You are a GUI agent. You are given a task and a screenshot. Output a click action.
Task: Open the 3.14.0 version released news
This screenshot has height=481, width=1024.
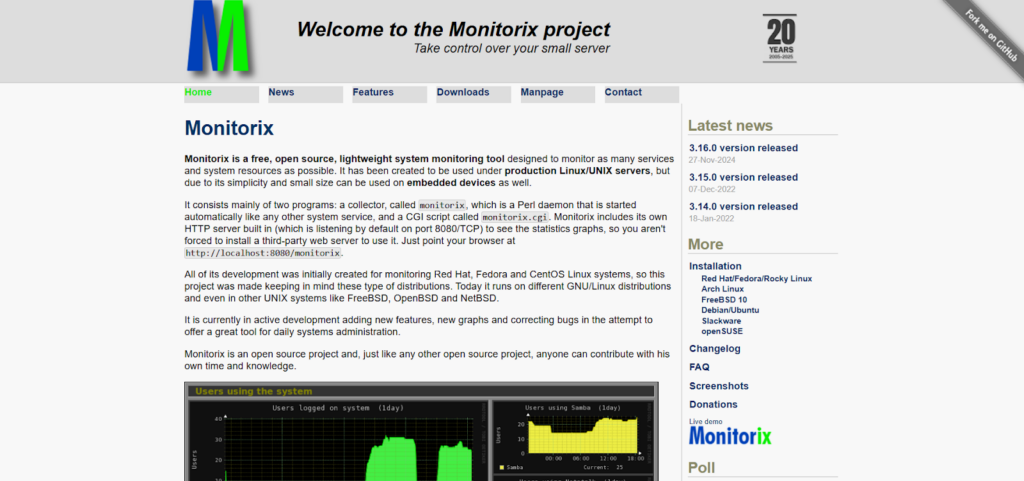pos(743,207)
